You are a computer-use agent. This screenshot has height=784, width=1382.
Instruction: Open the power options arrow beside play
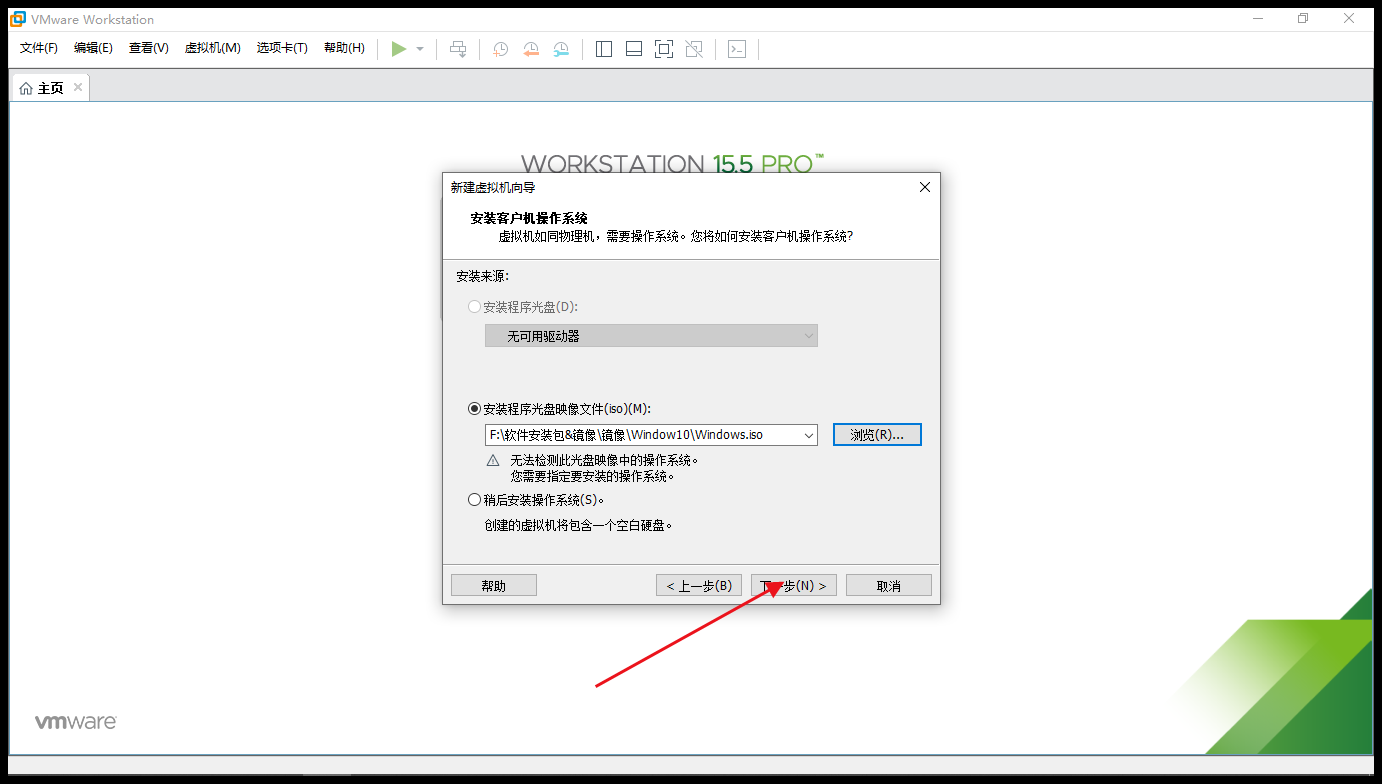pyautogui.click(x=420, y=49)
